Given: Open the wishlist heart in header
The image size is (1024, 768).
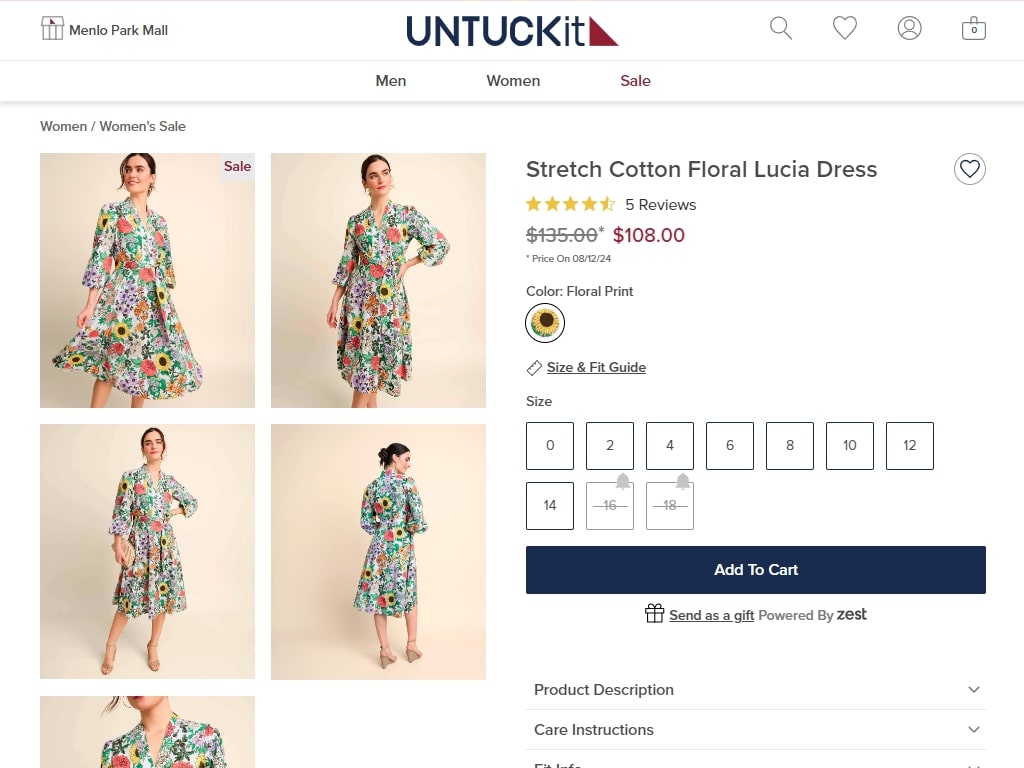Looking at the screenshot, I should pyautogui.click(x=844, y=28).
